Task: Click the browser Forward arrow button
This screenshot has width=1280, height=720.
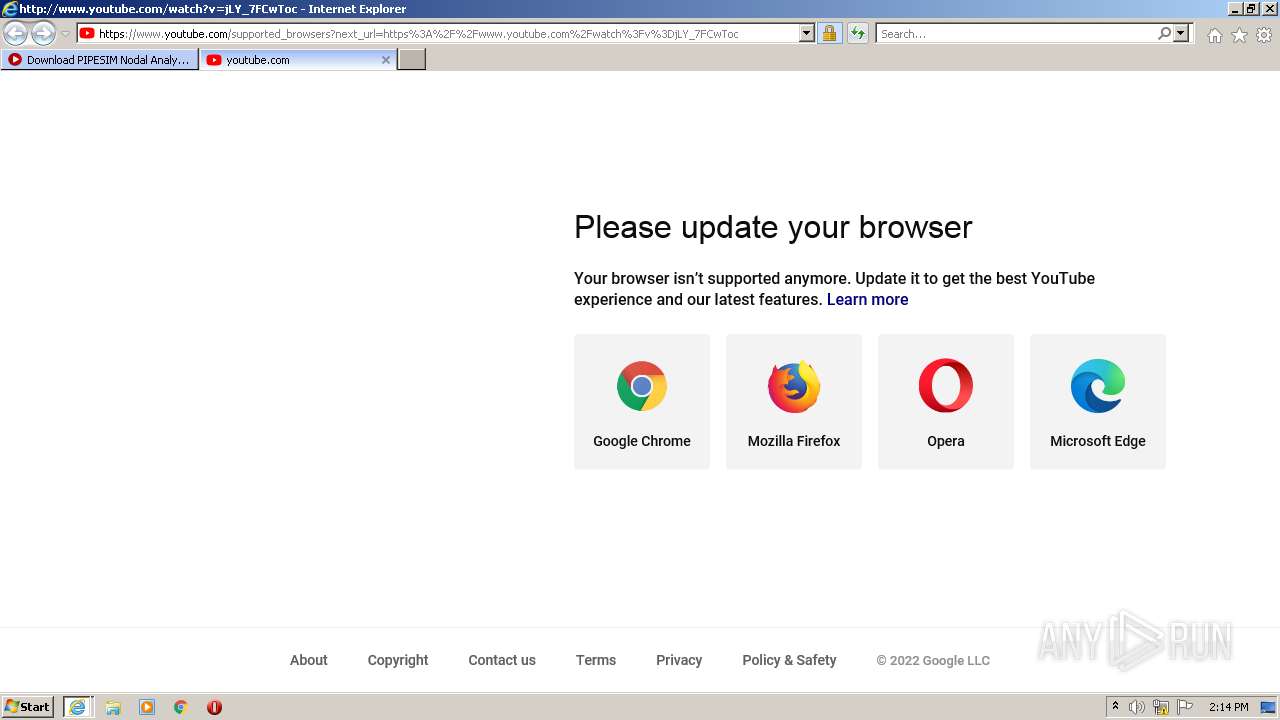Action: pyautogui.click(x=43, y=34)
